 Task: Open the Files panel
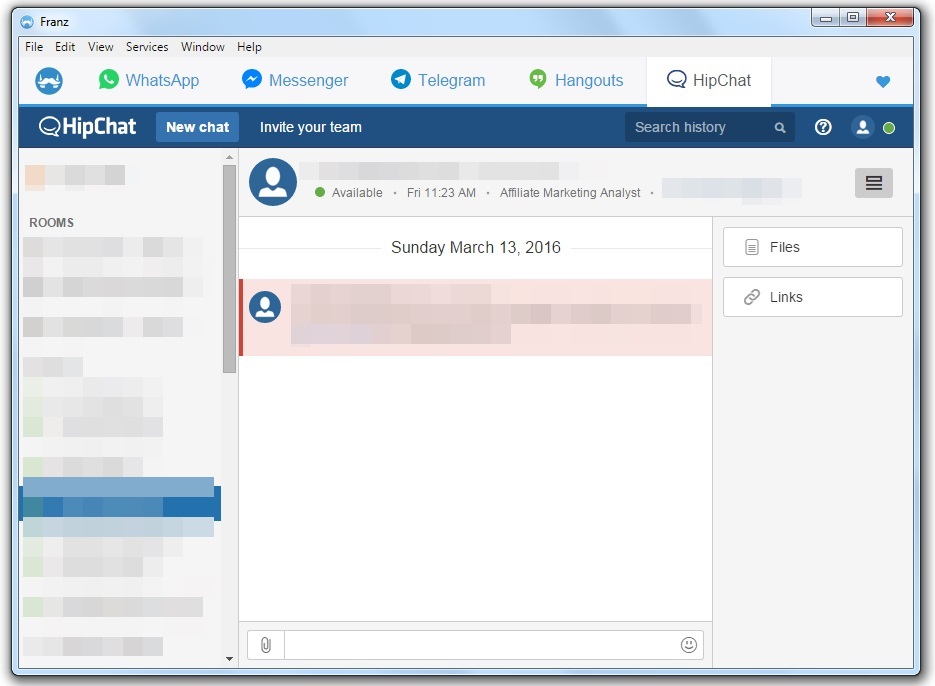813,247
